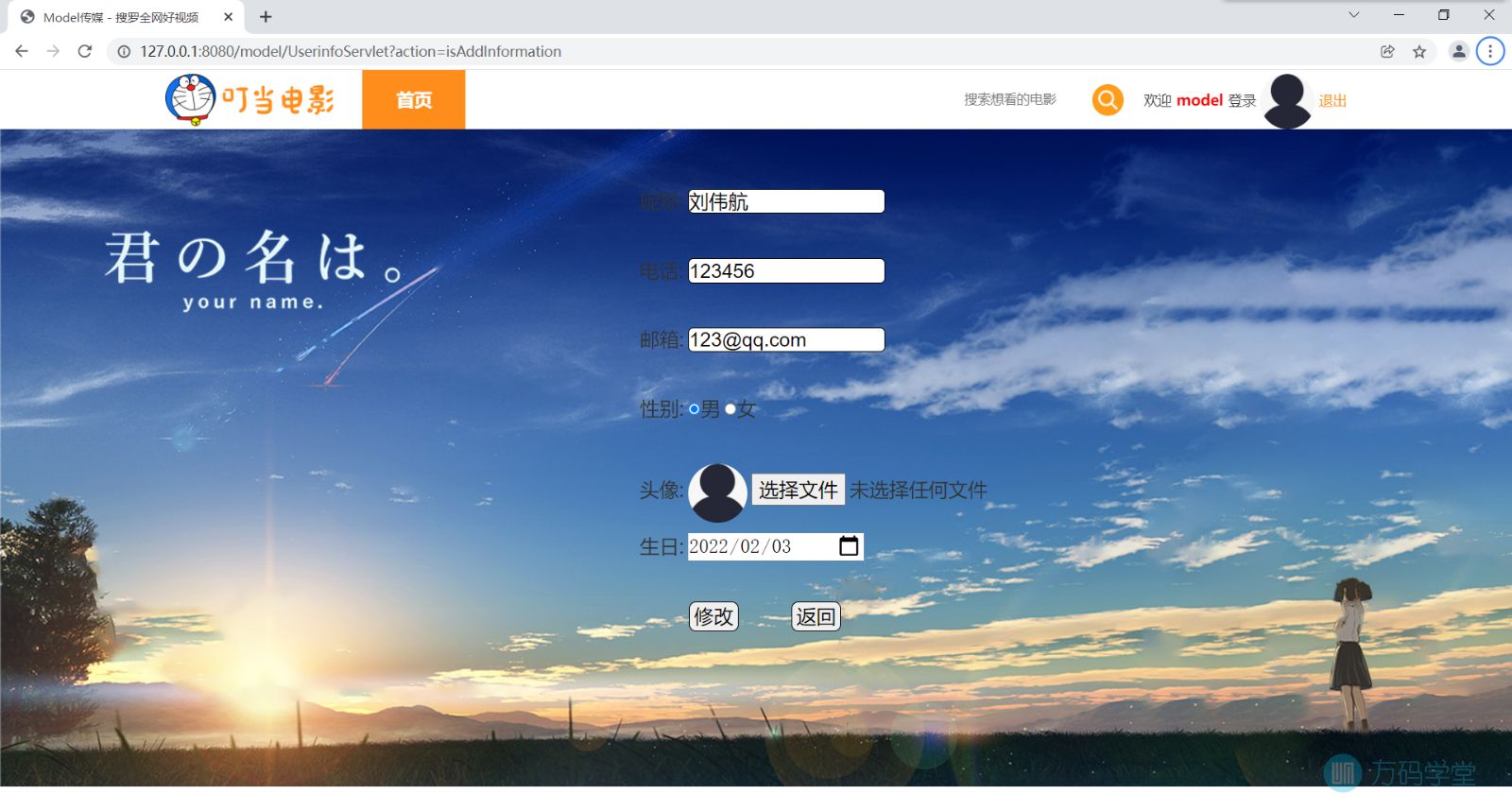This screenshot has height=811, width=1512.
Task: Select the 男 gender radio button
Action: tap(694, 409)
